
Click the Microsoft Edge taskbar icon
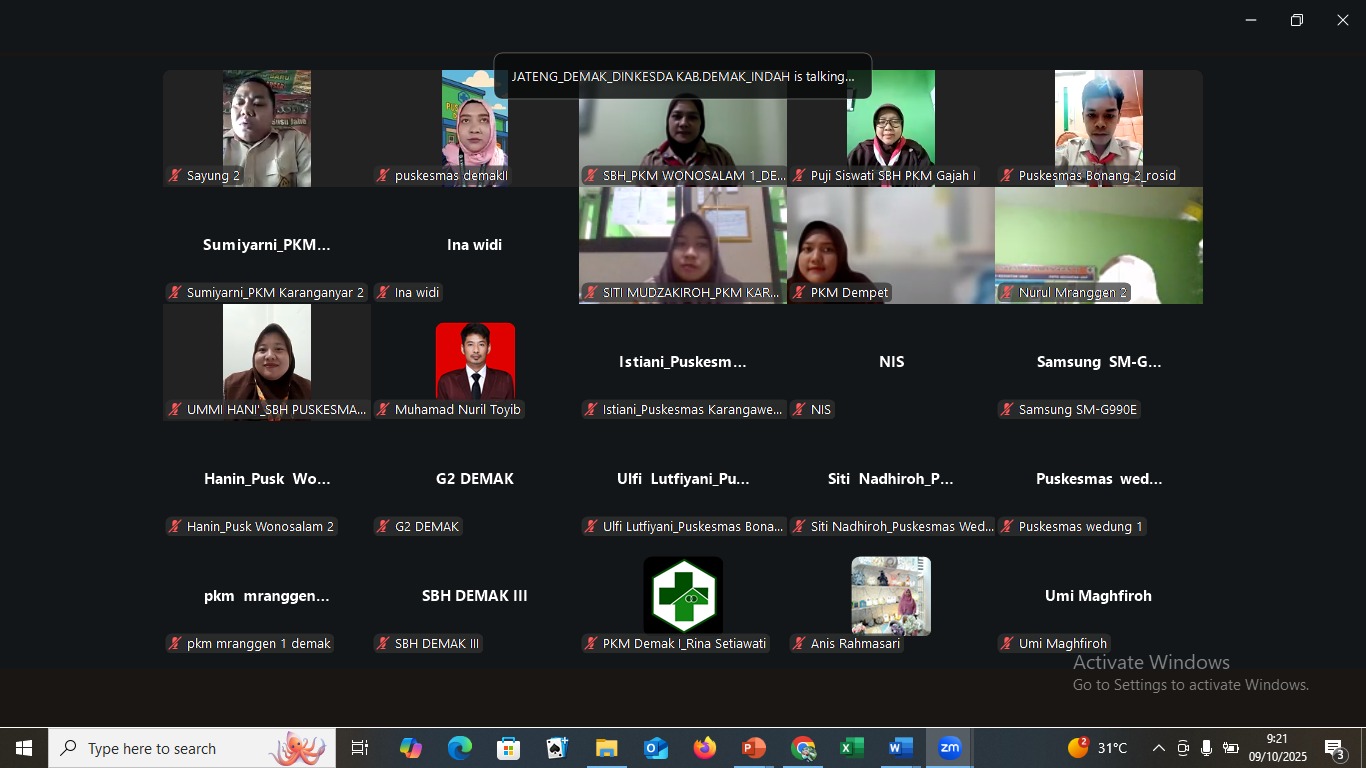coord(459,748)
